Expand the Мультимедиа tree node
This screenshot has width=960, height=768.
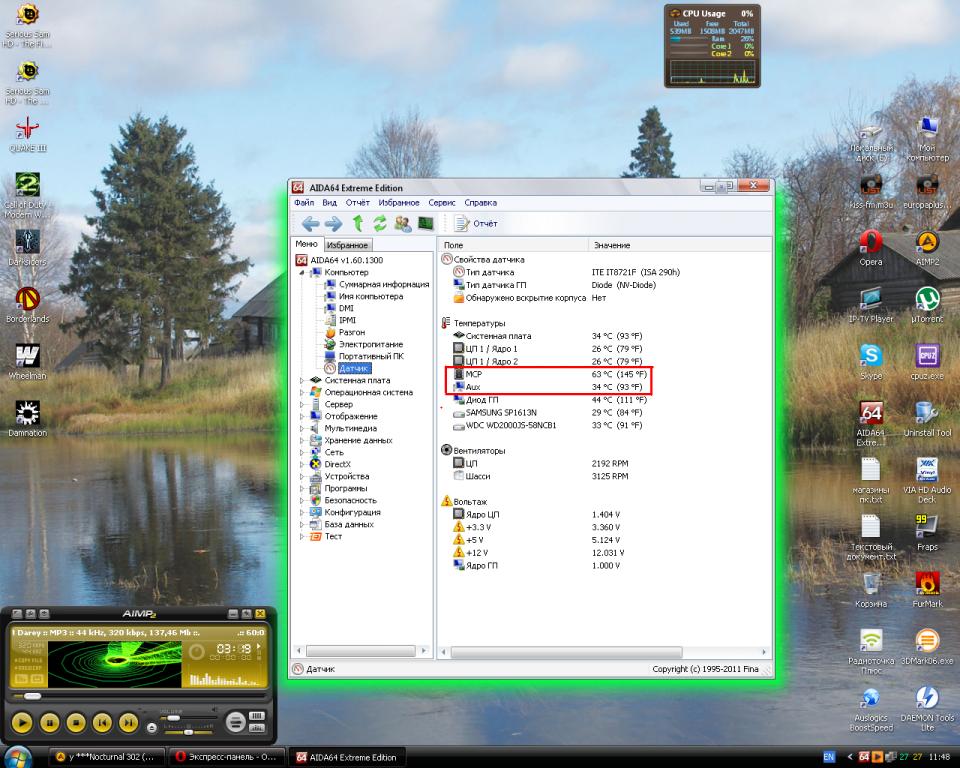point(302,429)
